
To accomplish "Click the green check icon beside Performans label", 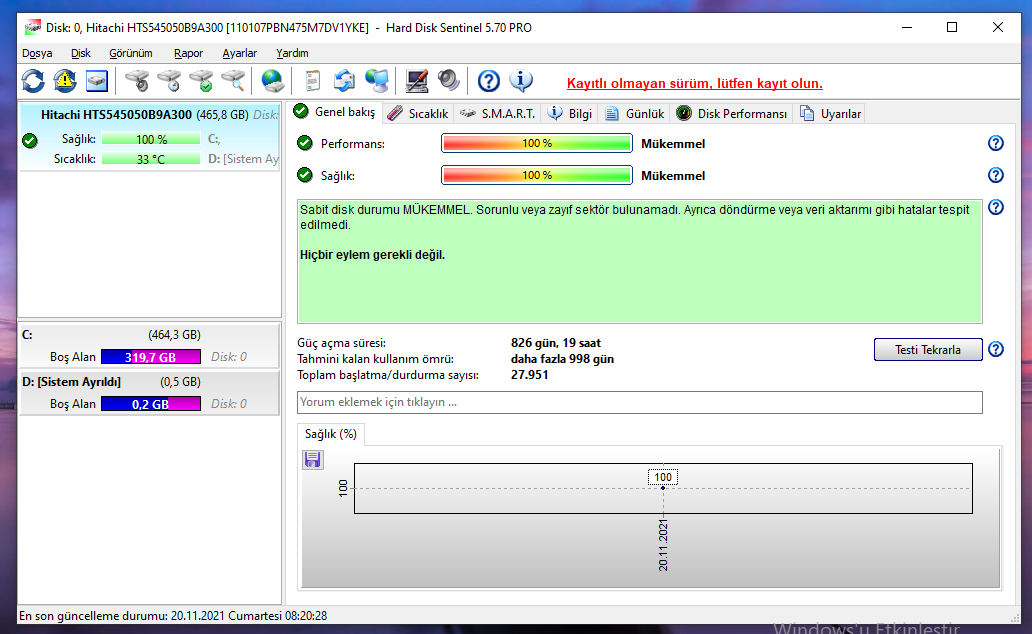I will pyautogui.click(x=305, y=143).
